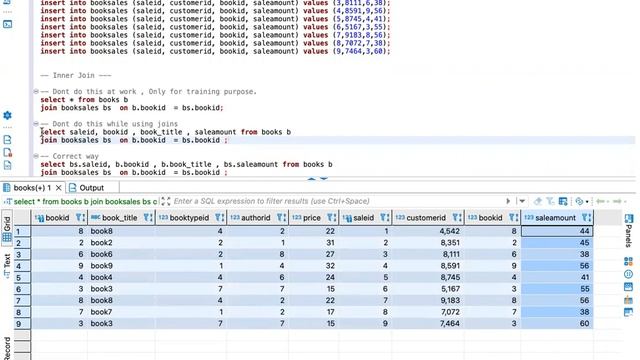
Task: Open the SQL console terminal icon in left gutter
Action: (7, 24)
